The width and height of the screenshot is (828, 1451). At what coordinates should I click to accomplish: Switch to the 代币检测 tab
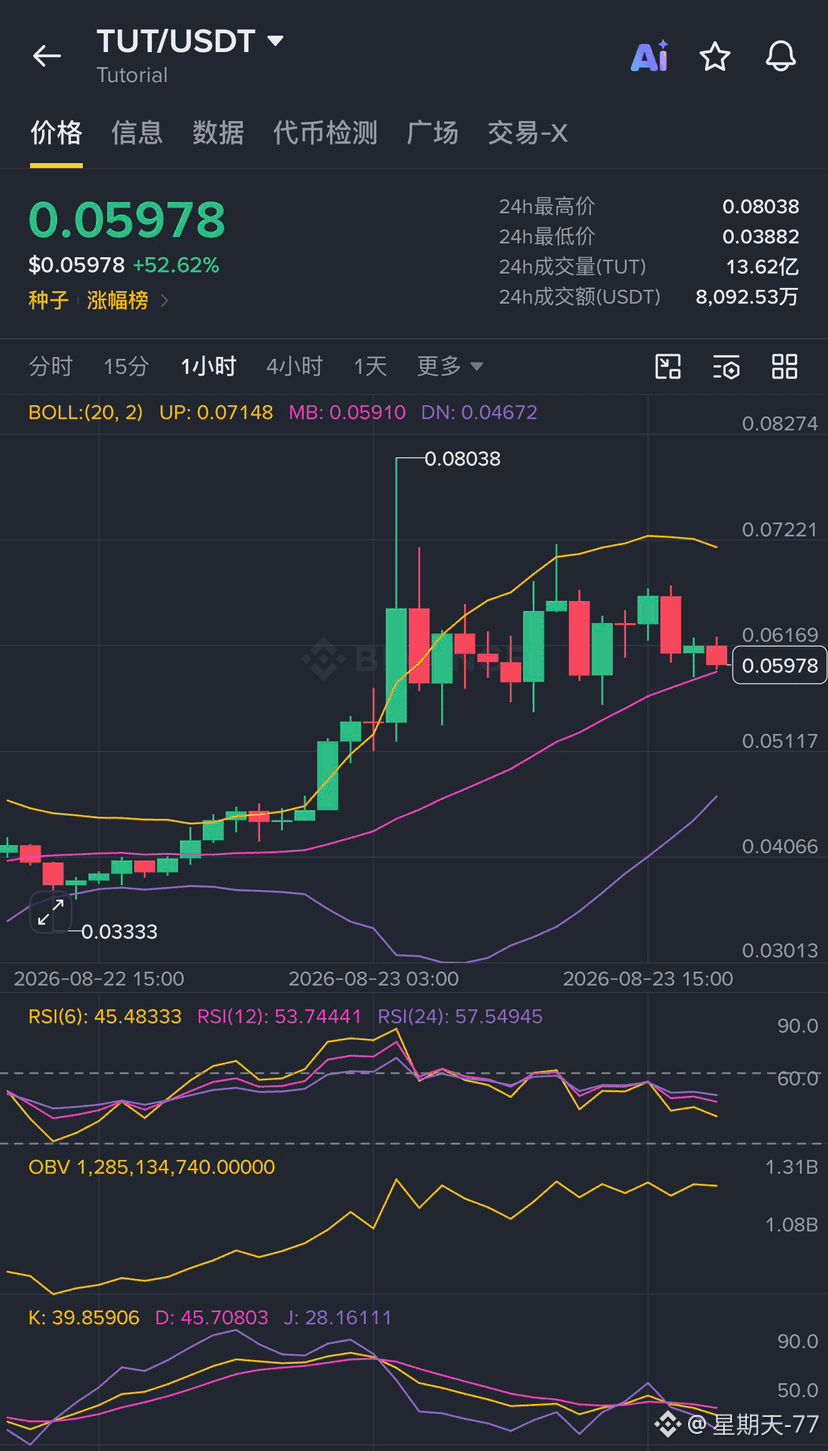tap(325, 132)
